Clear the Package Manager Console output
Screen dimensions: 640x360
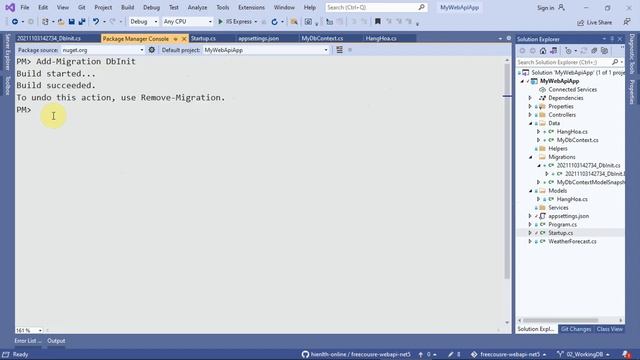[339, 50]
